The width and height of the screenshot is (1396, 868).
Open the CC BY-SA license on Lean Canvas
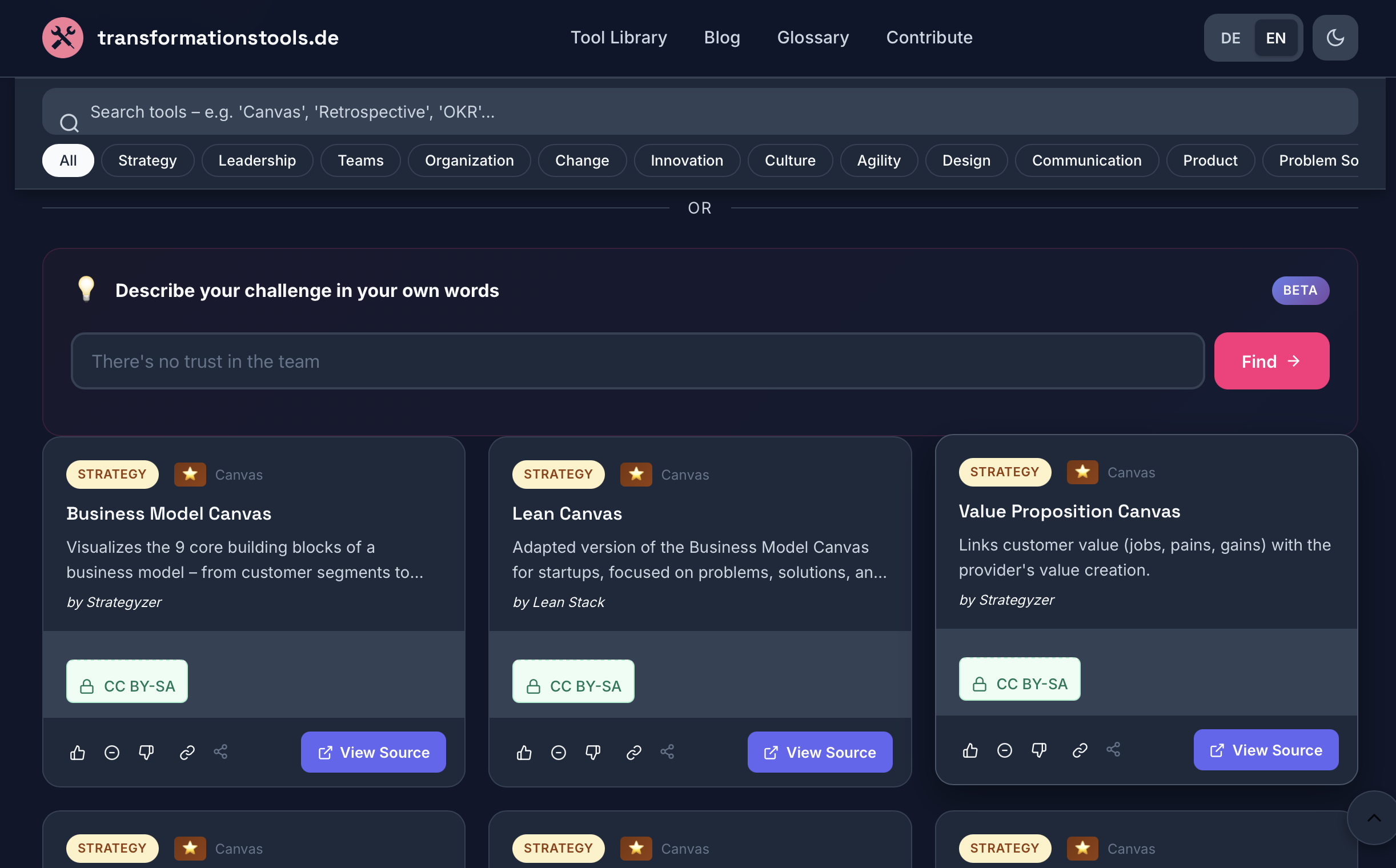point(572,681)
